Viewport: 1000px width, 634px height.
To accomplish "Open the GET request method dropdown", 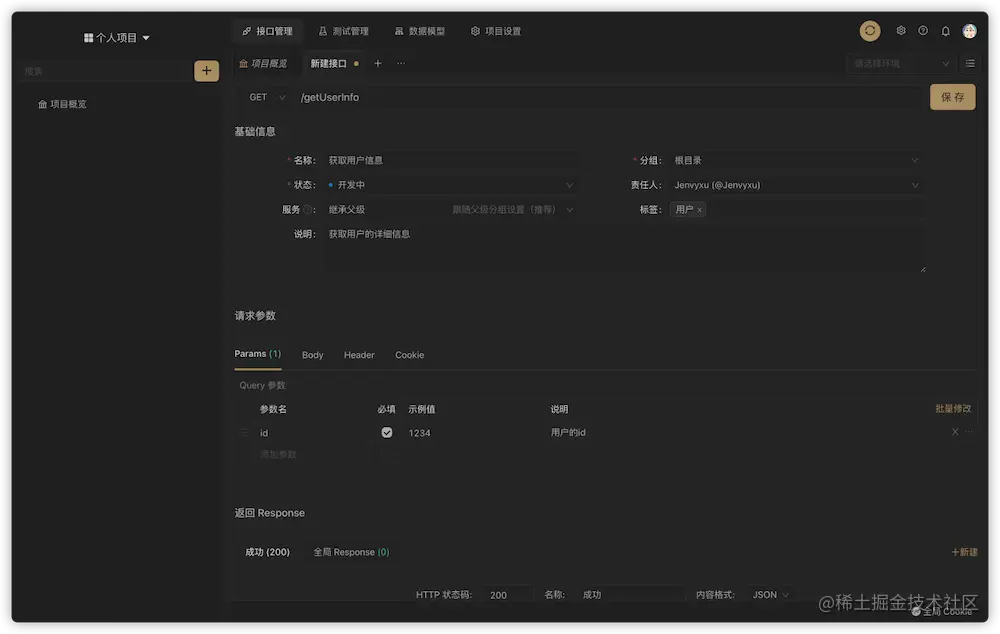I will pos(264,97).
